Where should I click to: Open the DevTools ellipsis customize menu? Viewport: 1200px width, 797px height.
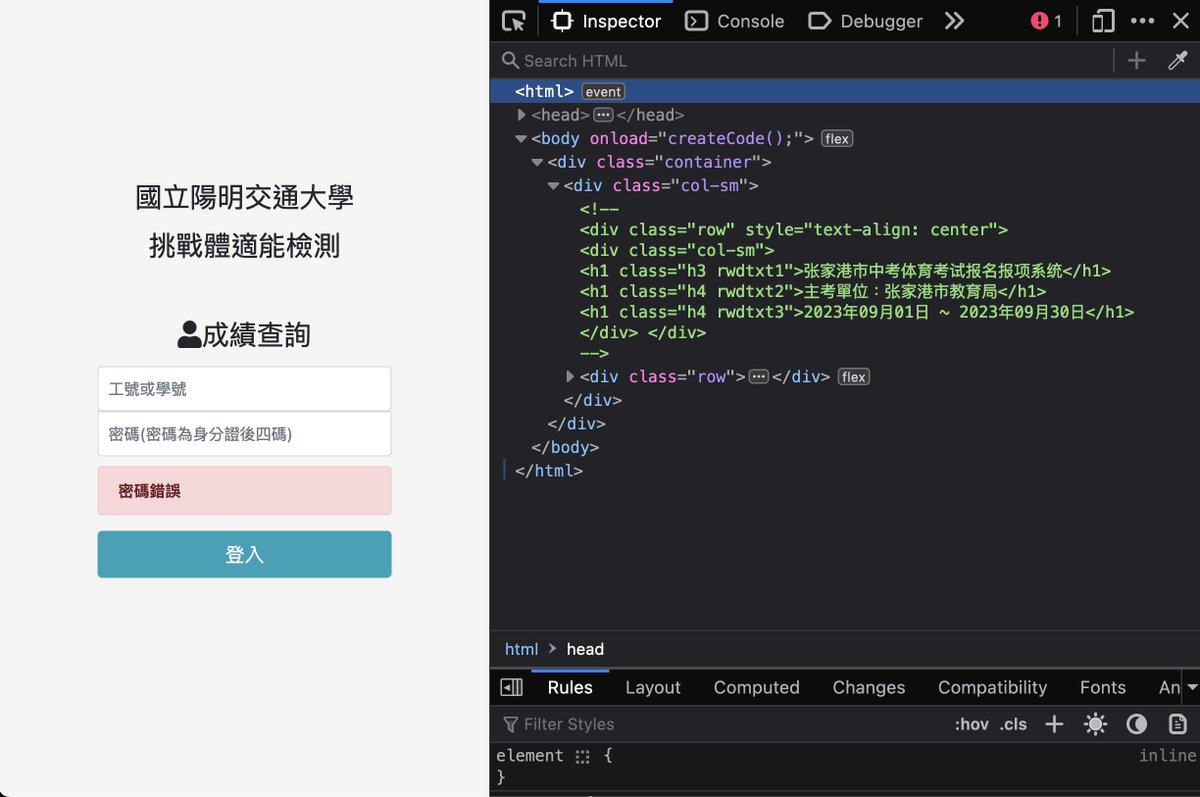pos(1142,21)
